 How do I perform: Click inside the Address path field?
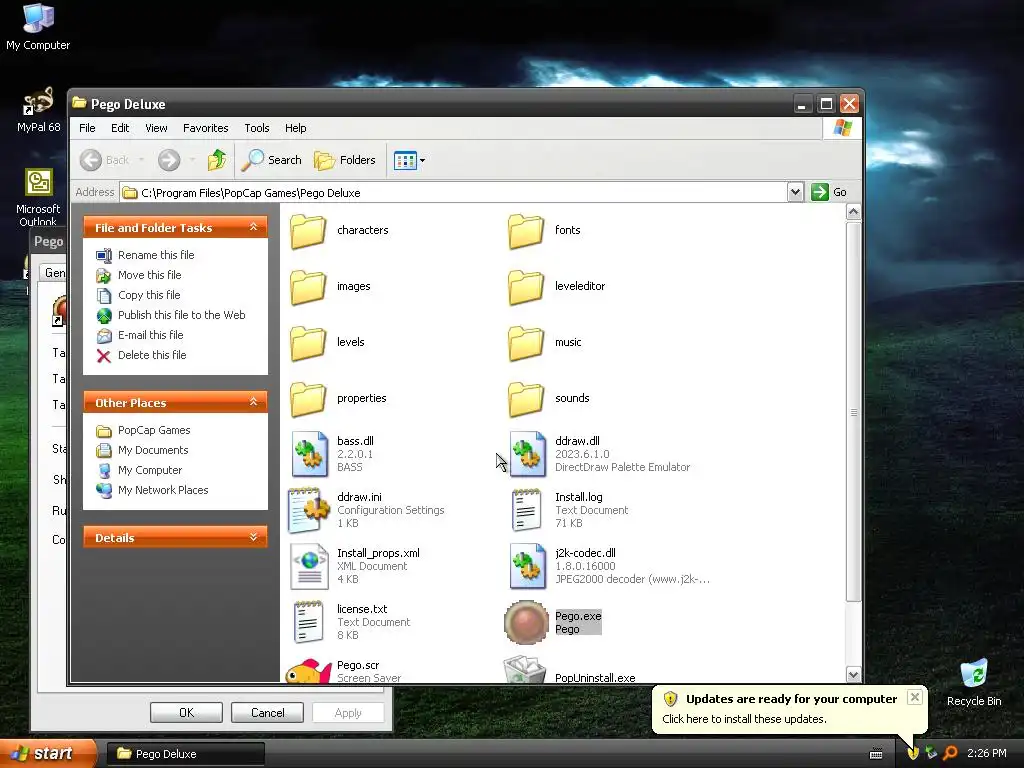454,193
